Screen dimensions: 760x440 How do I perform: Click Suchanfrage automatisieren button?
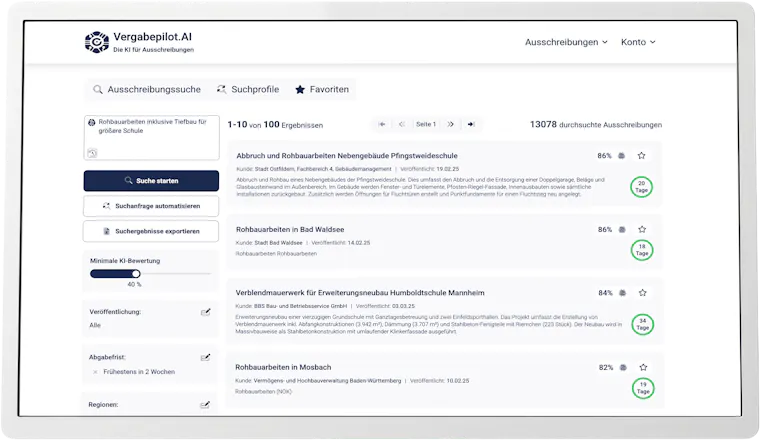coord(151,206)
